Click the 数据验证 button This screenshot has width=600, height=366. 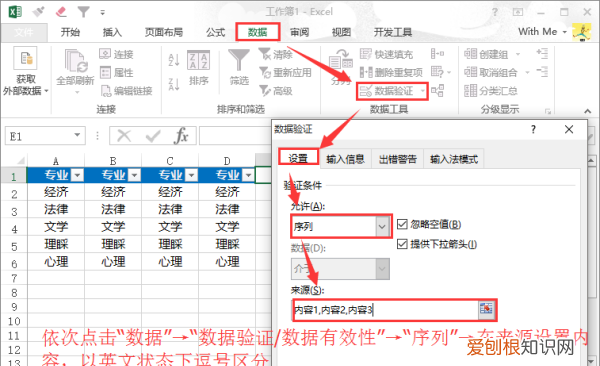point(387,91)
